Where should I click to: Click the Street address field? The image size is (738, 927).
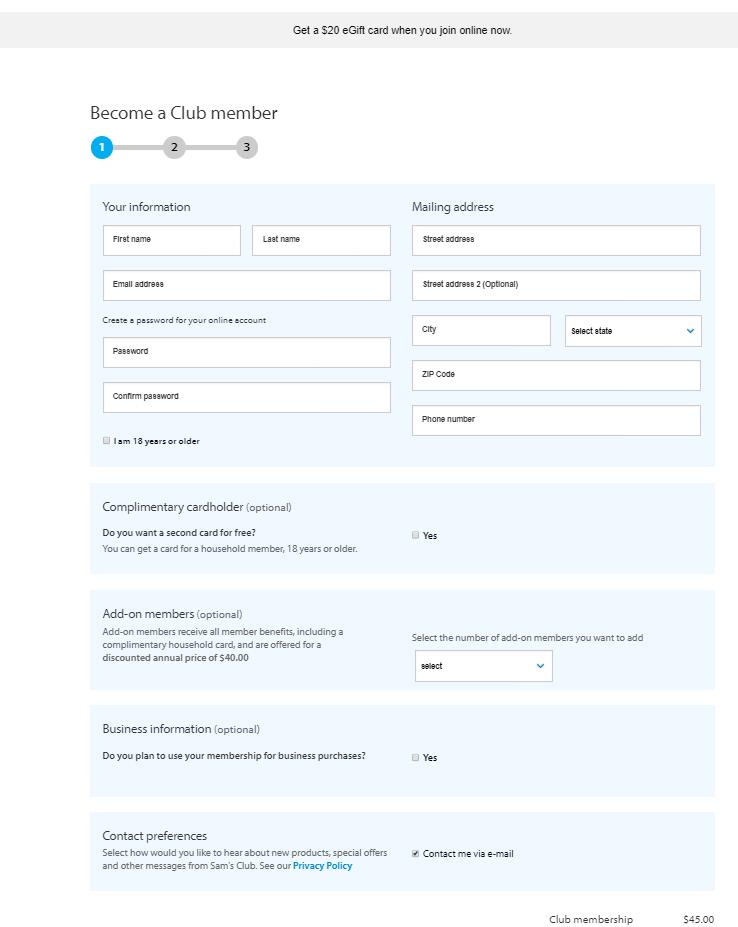point(556,240)
